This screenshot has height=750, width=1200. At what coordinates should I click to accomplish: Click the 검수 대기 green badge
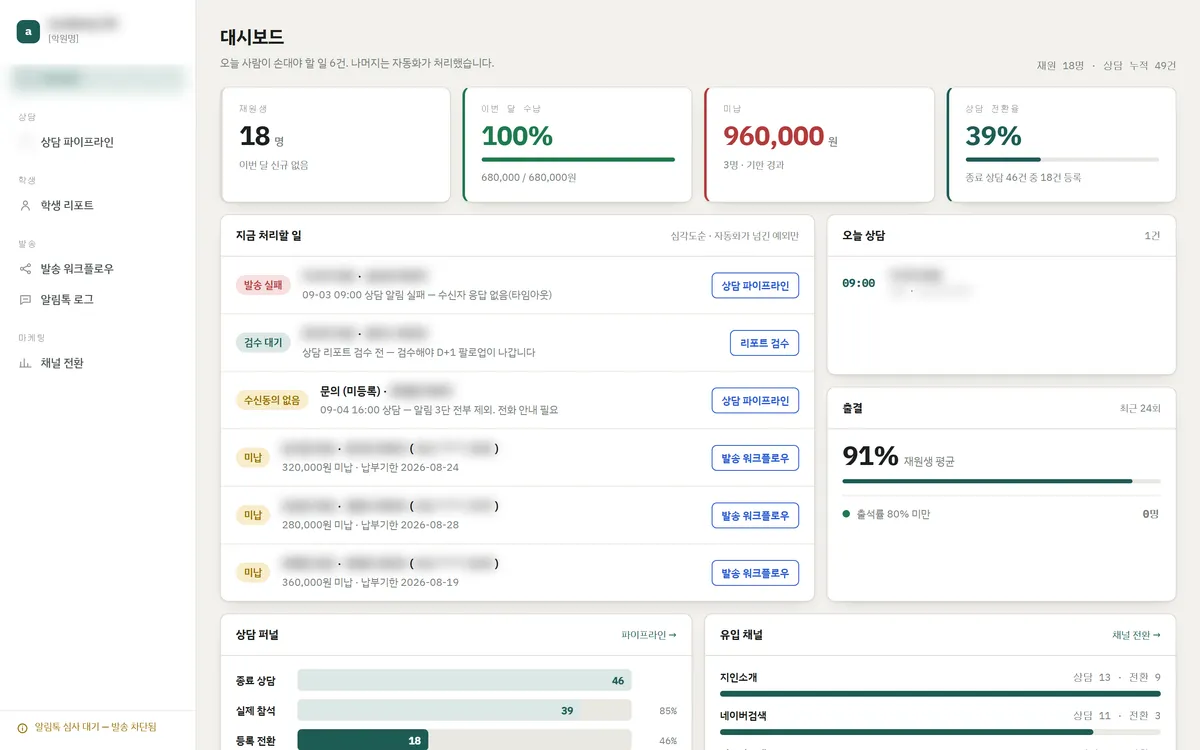tap(263, 342)
